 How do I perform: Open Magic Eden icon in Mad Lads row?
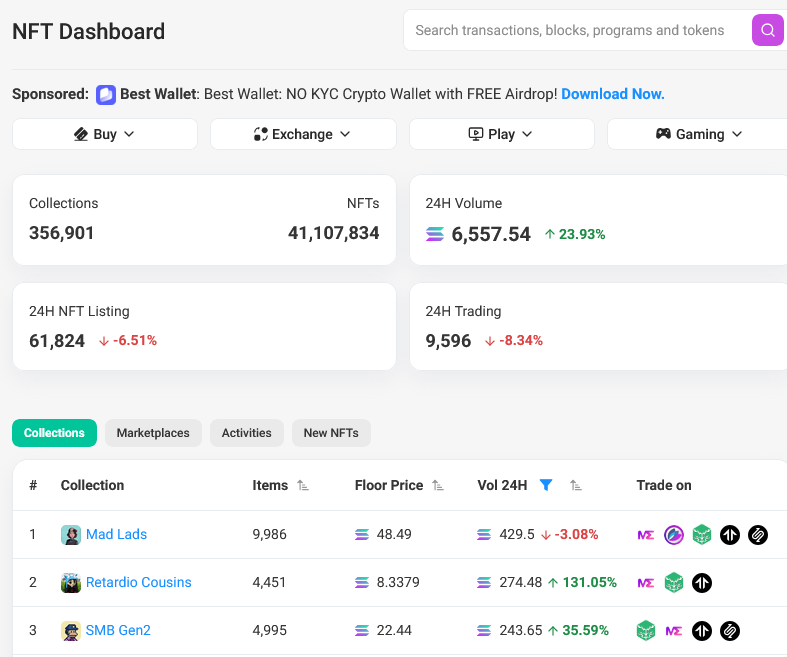coord(646,535)
